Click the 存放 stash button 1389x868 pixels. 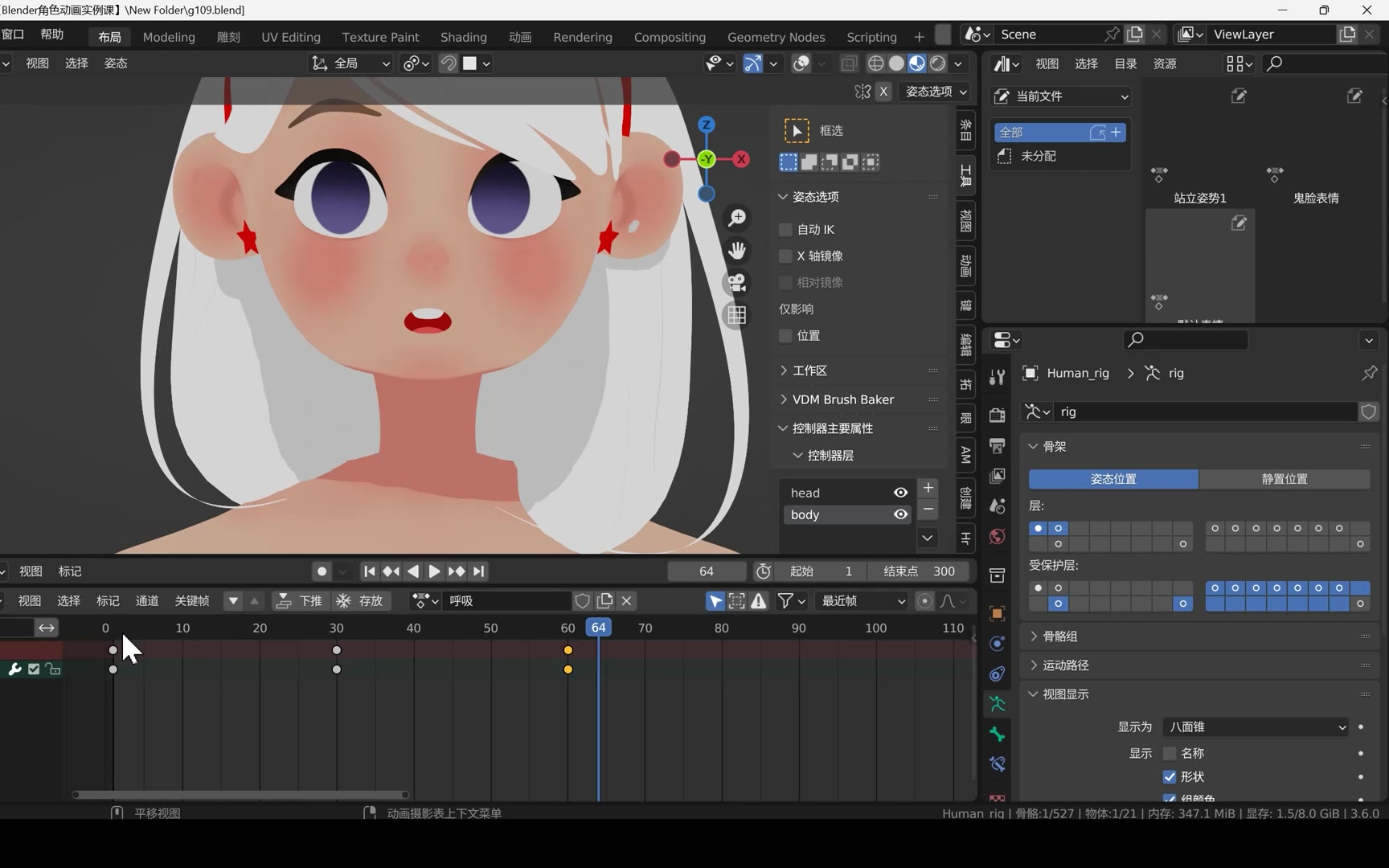pos(360,600)
